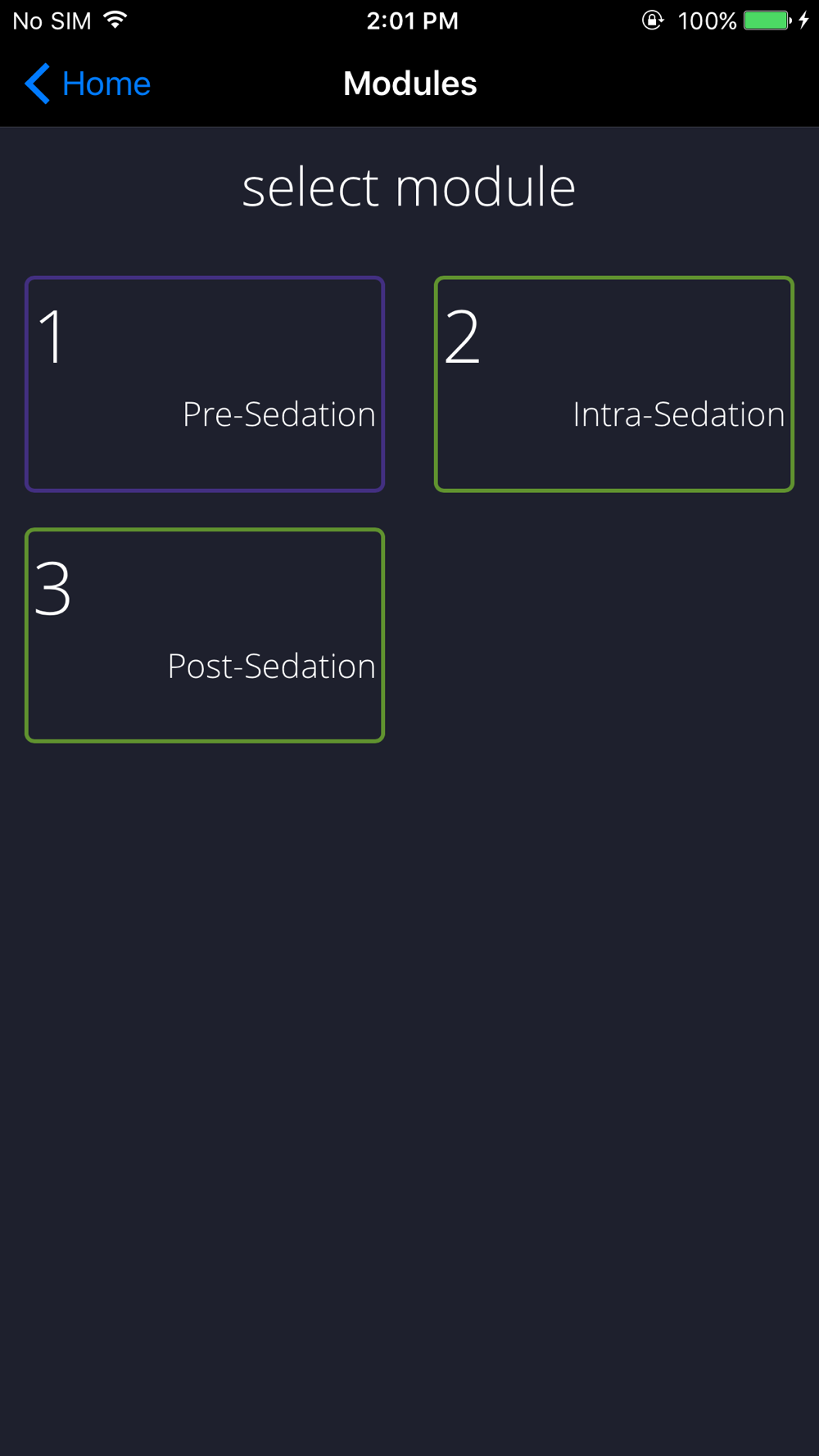Tap the back chevron arrow icon
The height and width of the screenshot is (1456, 819).
click(x=37, y=84)
